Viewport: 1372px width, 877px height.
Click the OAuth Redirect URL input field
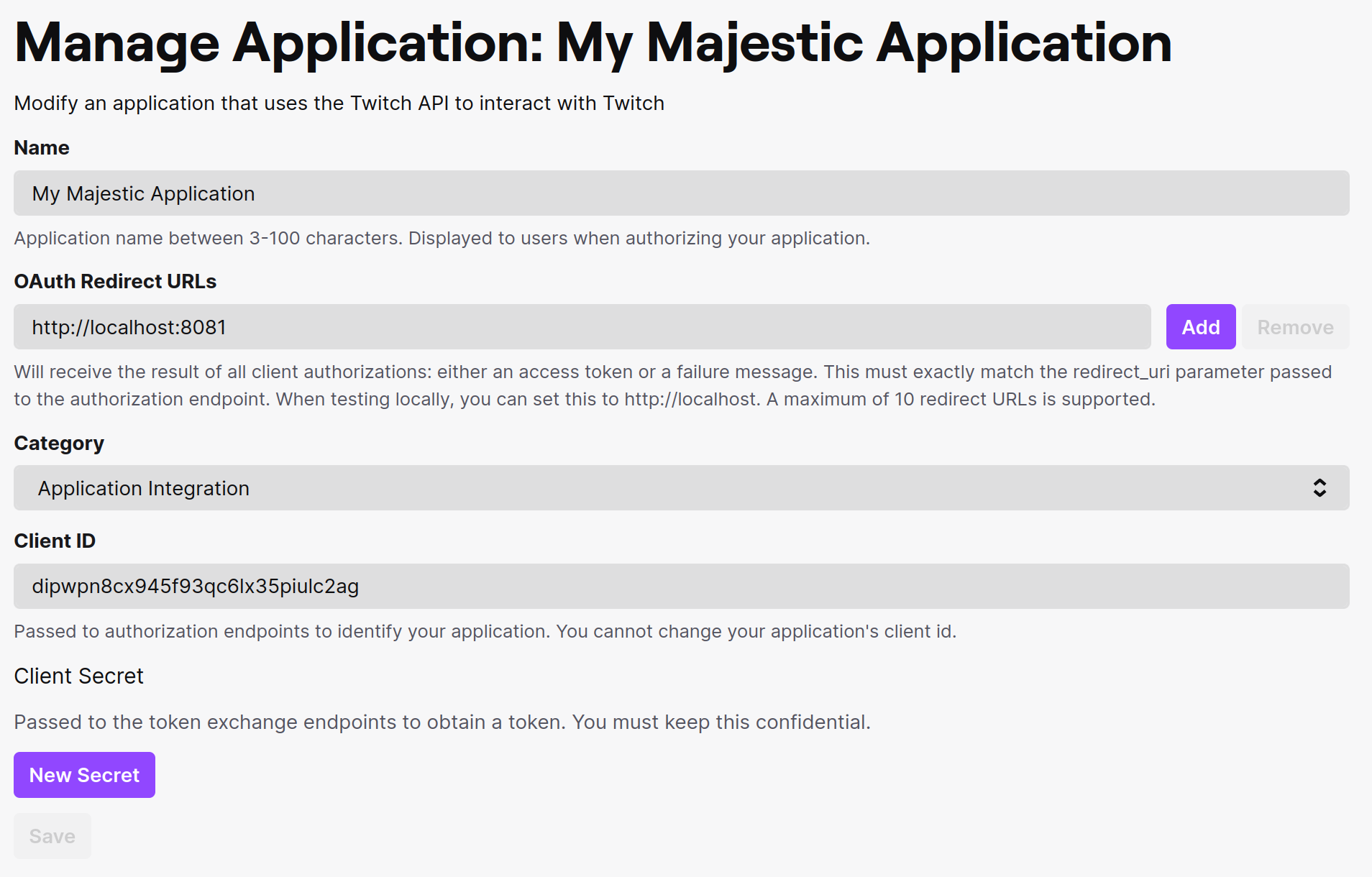point(582,327)
